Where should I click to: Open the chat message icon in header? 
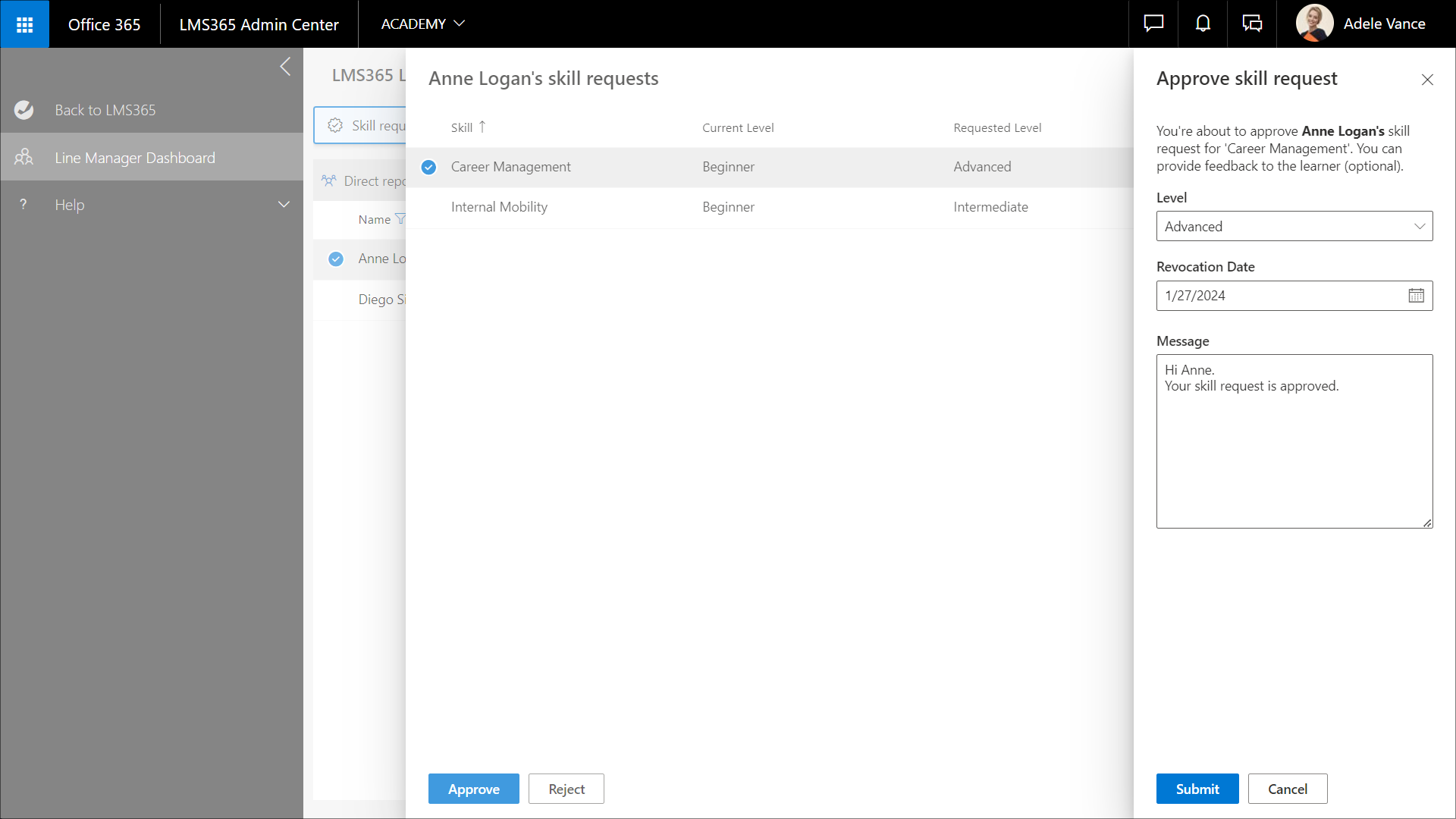click(1153, 24)
